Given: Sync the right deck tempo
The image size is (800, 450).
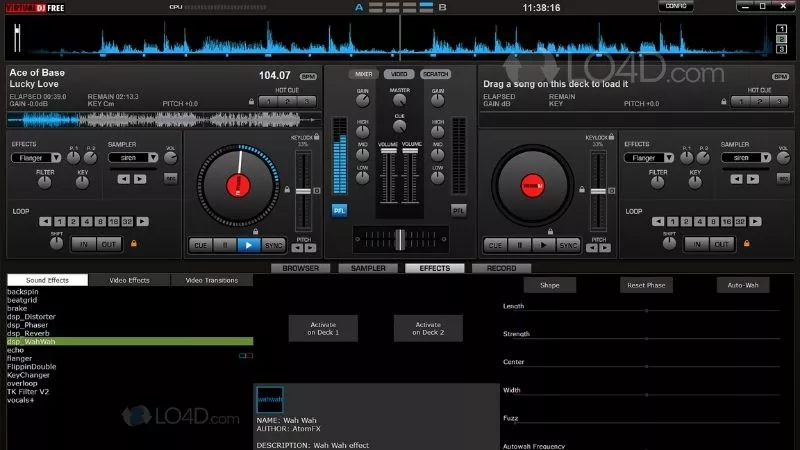Looking at the screenshot, I should pyautogui.click(x=568, y=245).
